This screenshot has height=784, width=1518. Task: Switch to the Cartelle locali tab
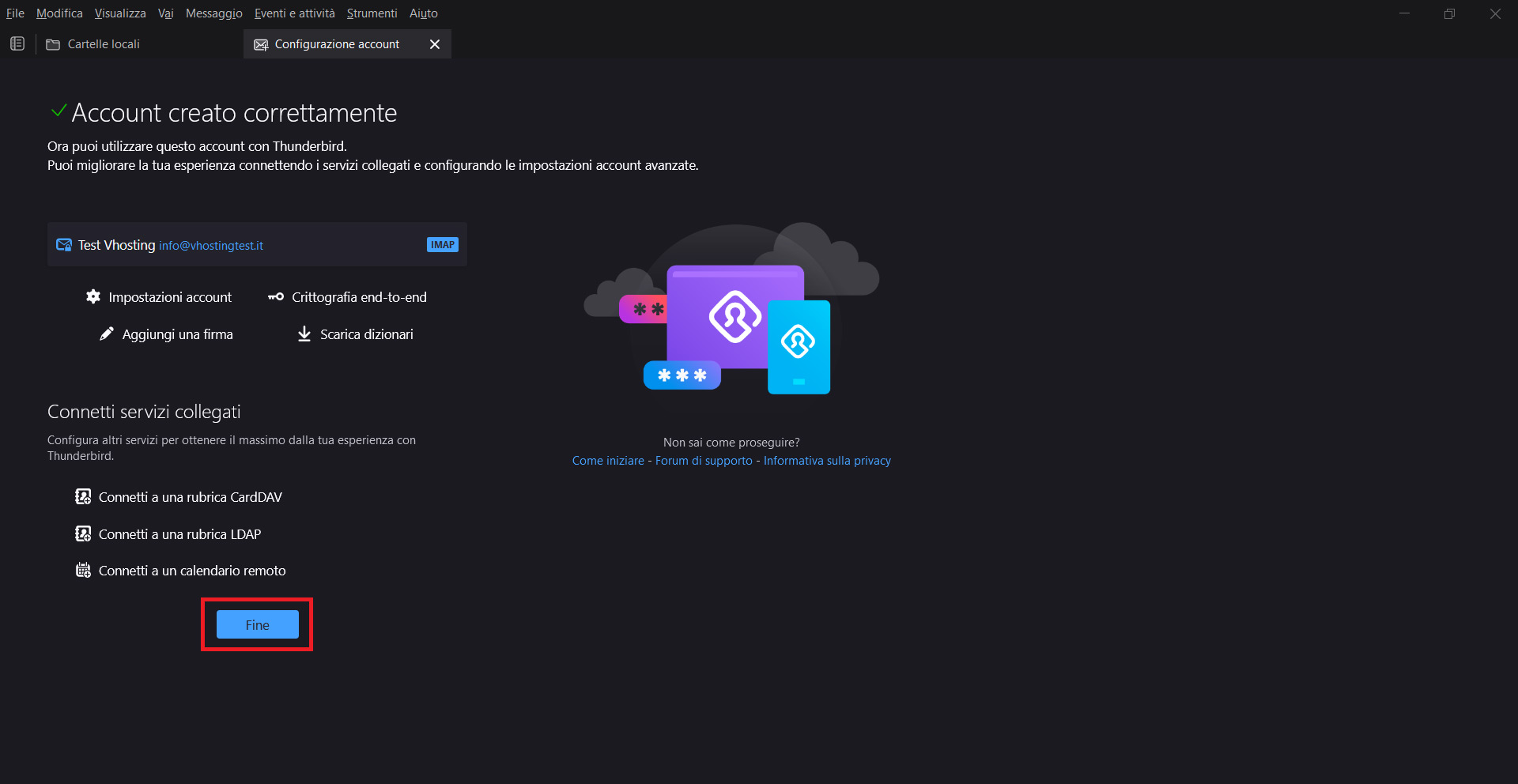141,44
